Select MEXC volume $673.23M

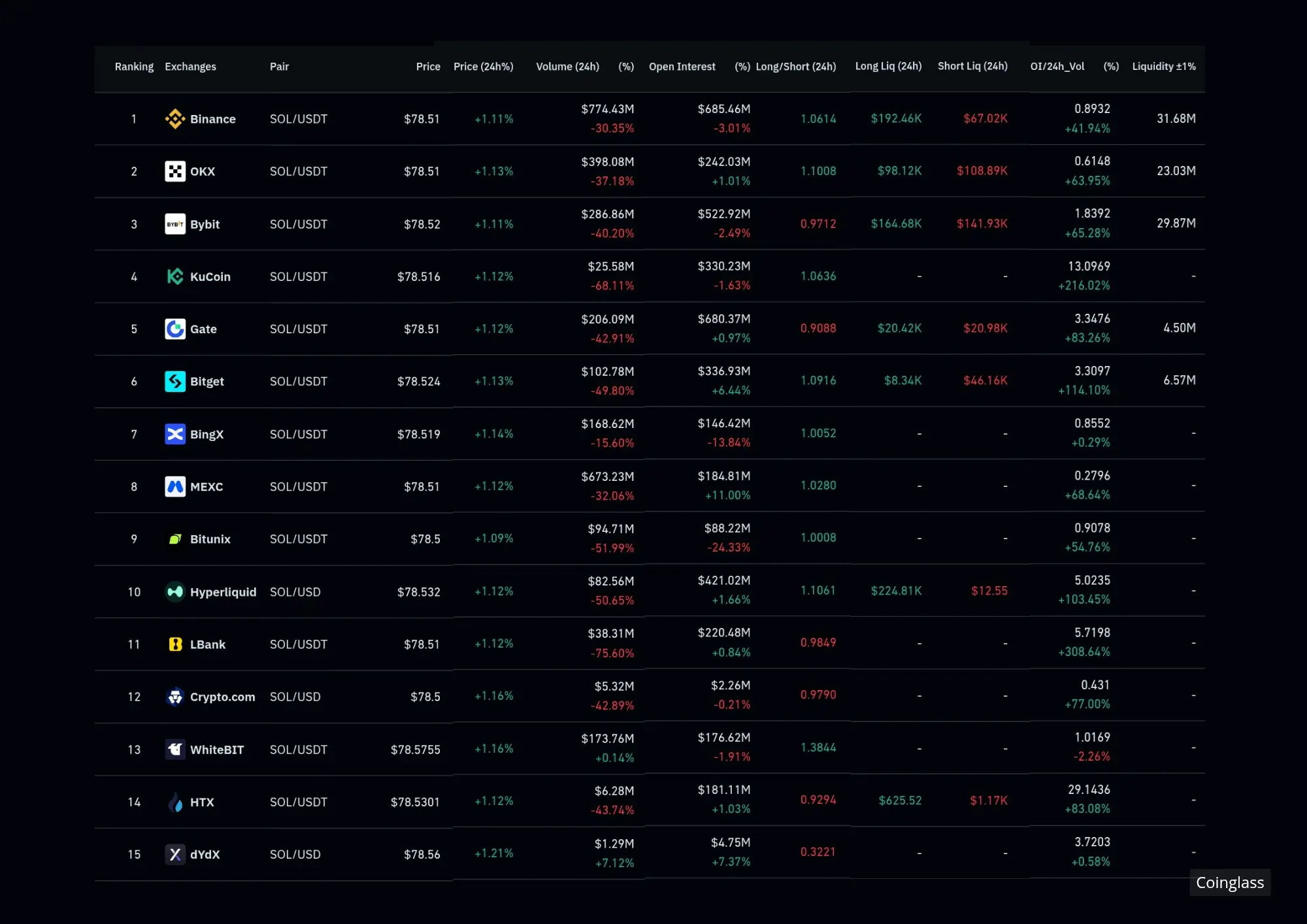(608, 476)
